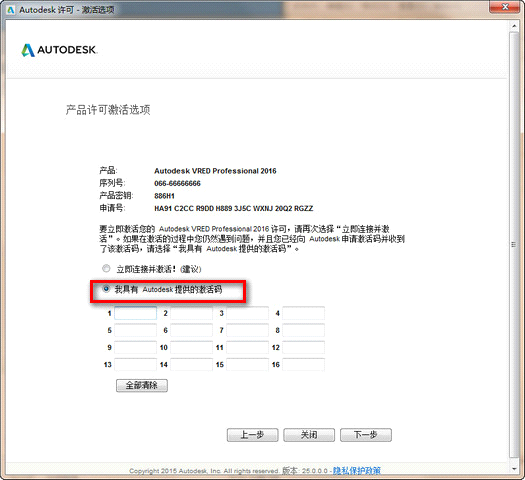Click activation code field 7
The height and width of the screenshot is (480, 525).
(247, 330)
